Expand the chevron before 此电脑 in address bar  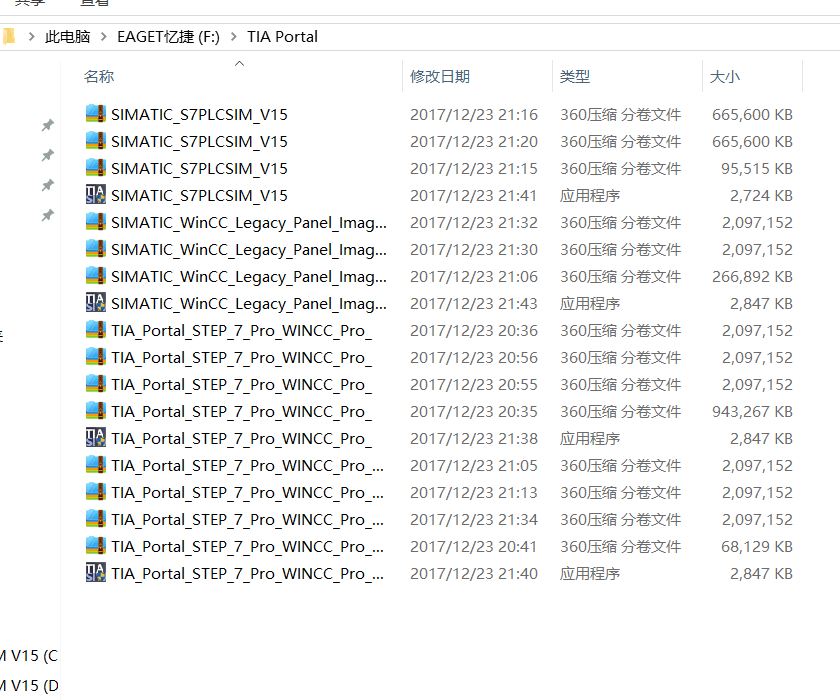[32, 37]
